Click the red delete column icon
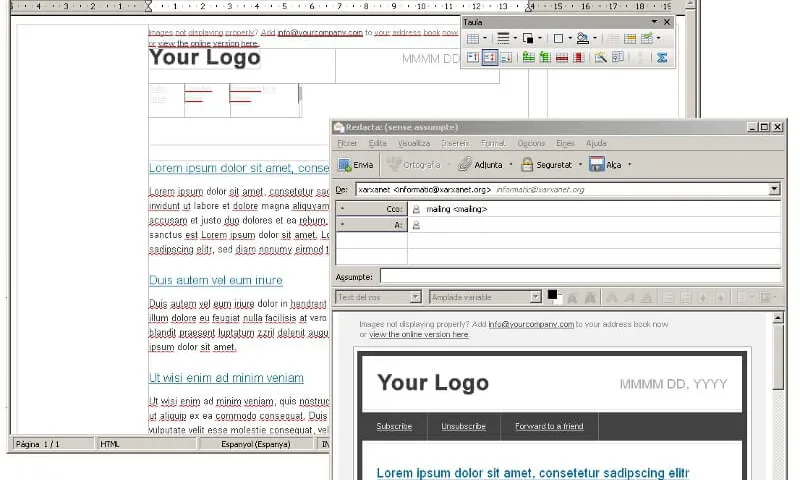The width and height of the screenshot is (800, 480). point(579,58)
